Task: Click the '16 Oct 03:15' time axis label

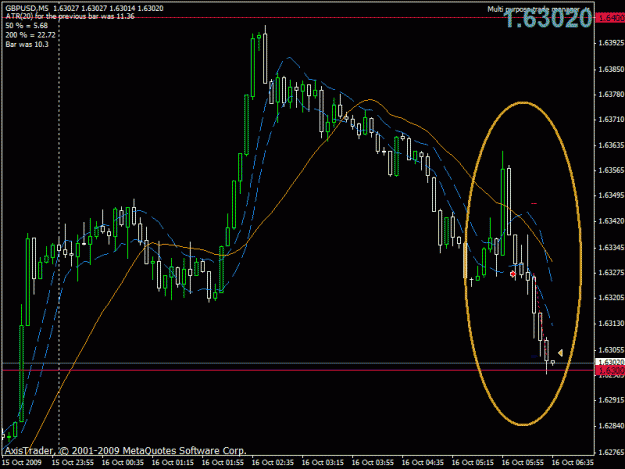Action: coord(323,462)
